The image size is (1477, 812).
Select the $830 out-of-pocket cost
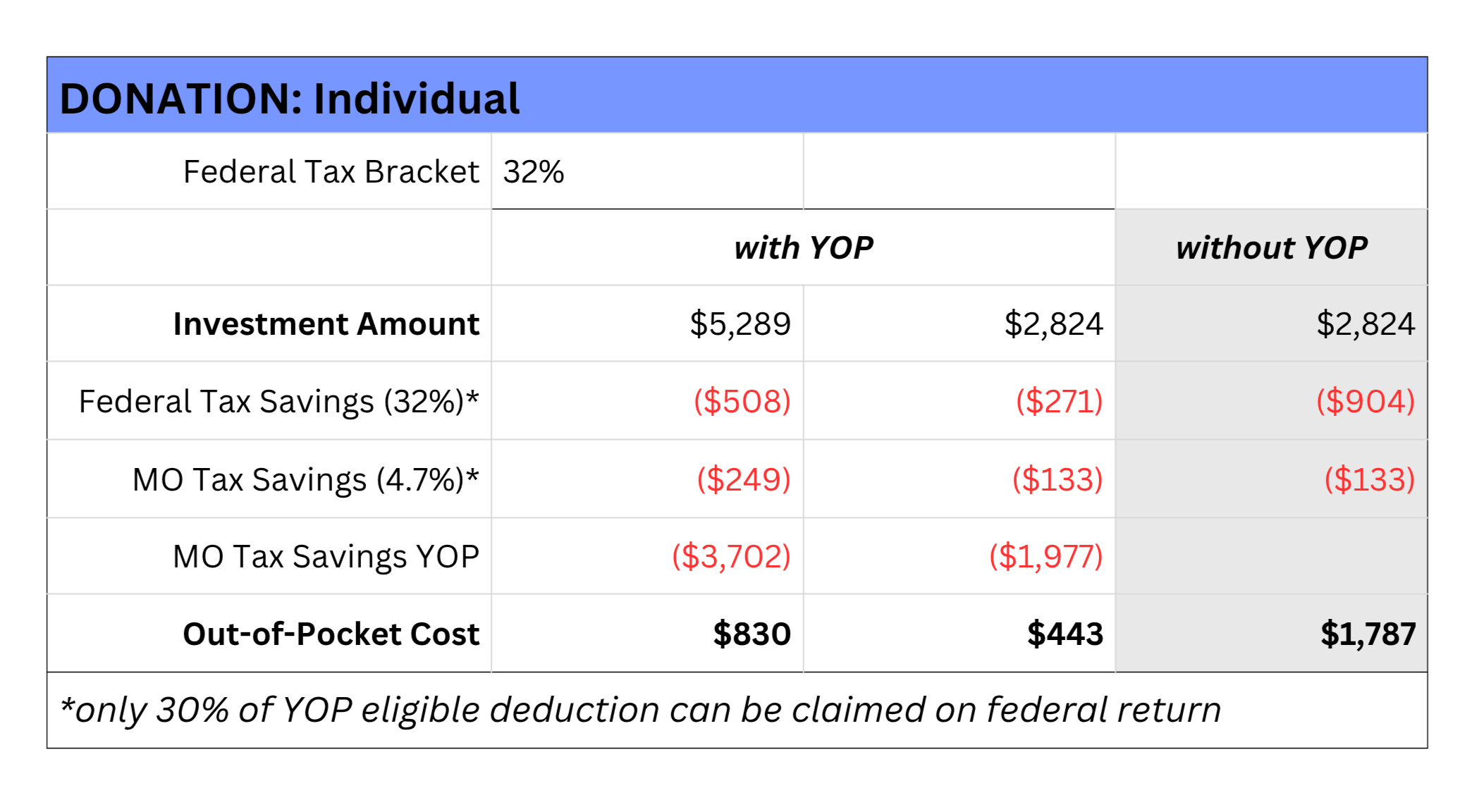pyautogui.click(x=752, y=634)
